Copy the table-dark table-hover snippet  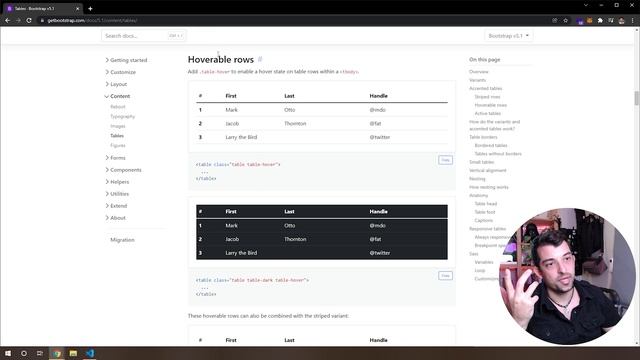point(445,276)
